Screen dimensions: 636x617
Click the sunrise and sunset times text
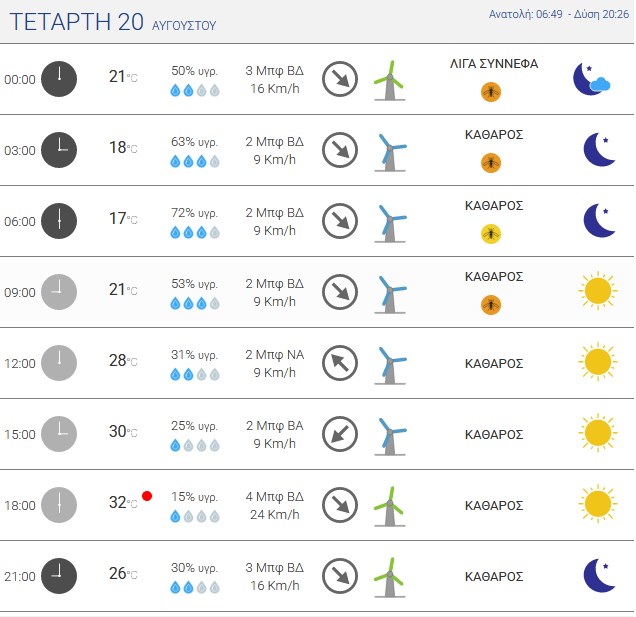click(559, 14)
